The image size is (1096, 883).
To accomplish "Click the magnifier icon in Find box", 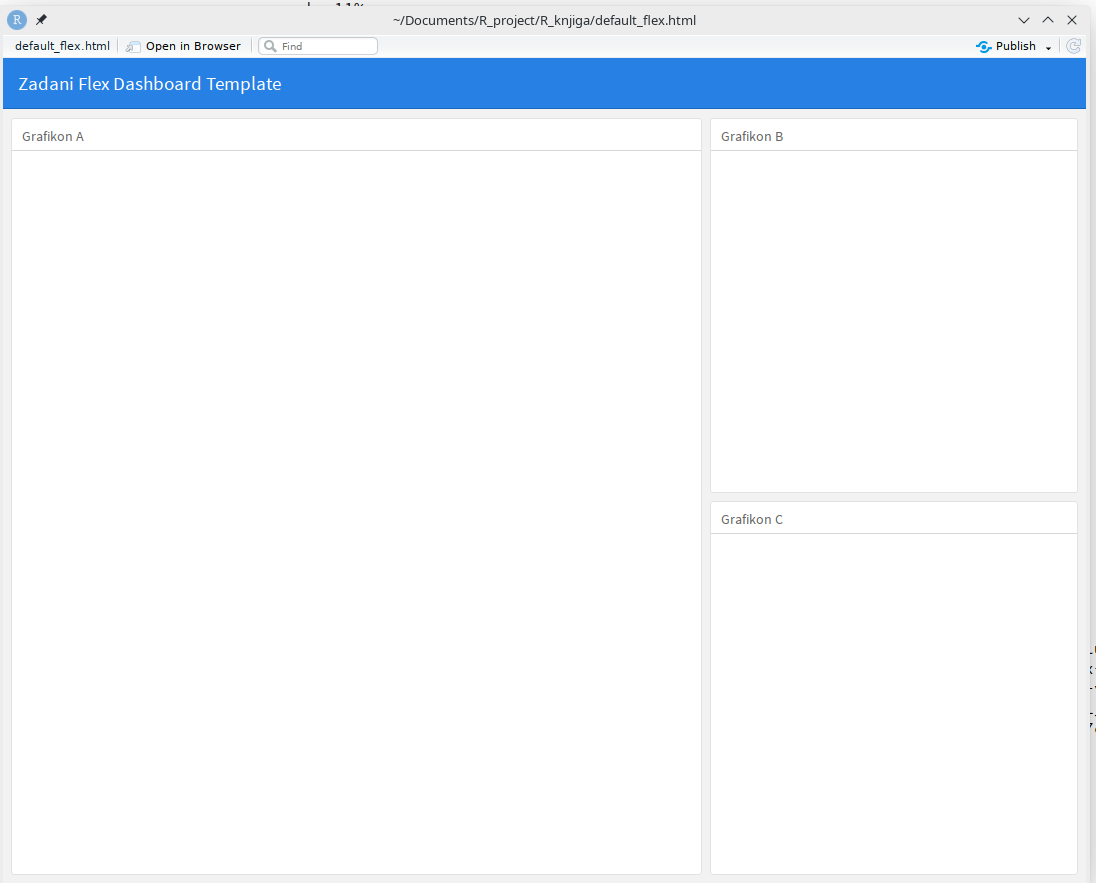I will 270,46.
